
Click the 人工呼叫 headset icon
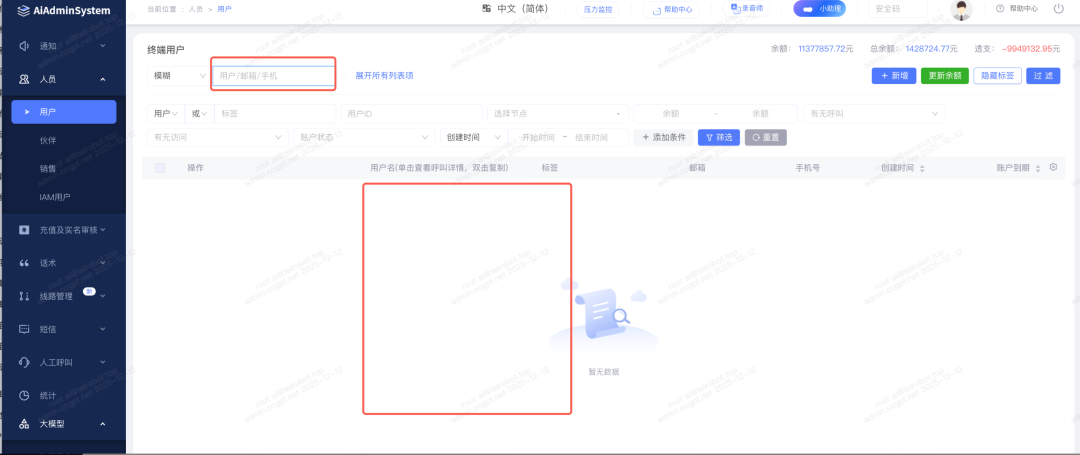pos(24,362)
